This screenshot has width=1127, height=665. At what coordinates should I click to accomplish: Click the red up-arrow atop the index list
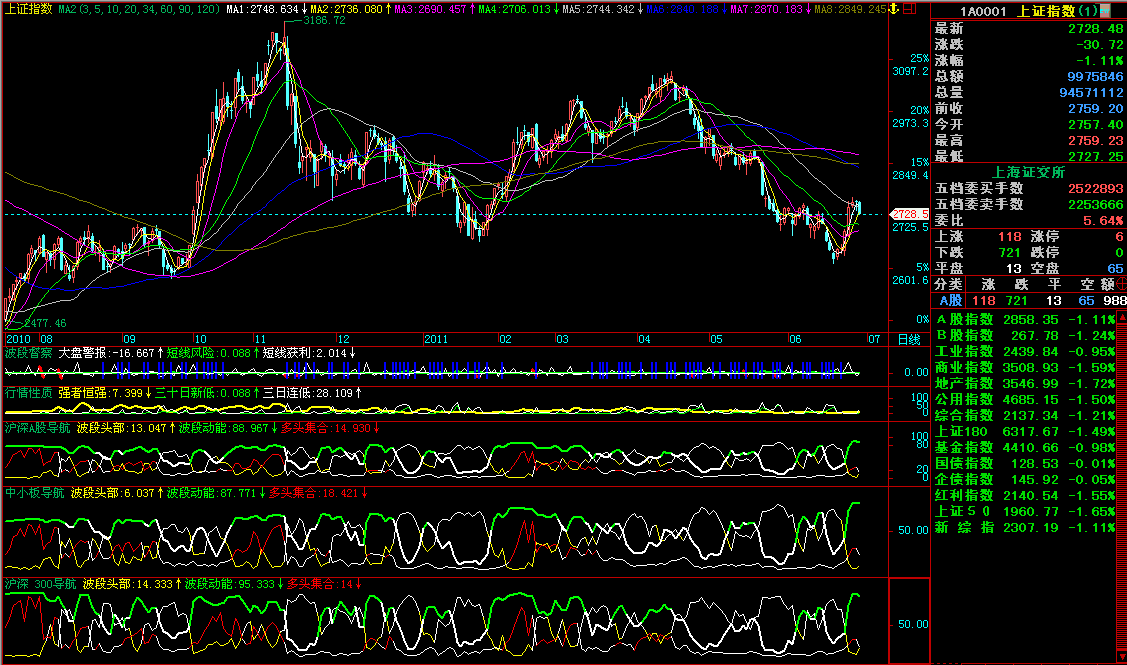(1121, 318)
